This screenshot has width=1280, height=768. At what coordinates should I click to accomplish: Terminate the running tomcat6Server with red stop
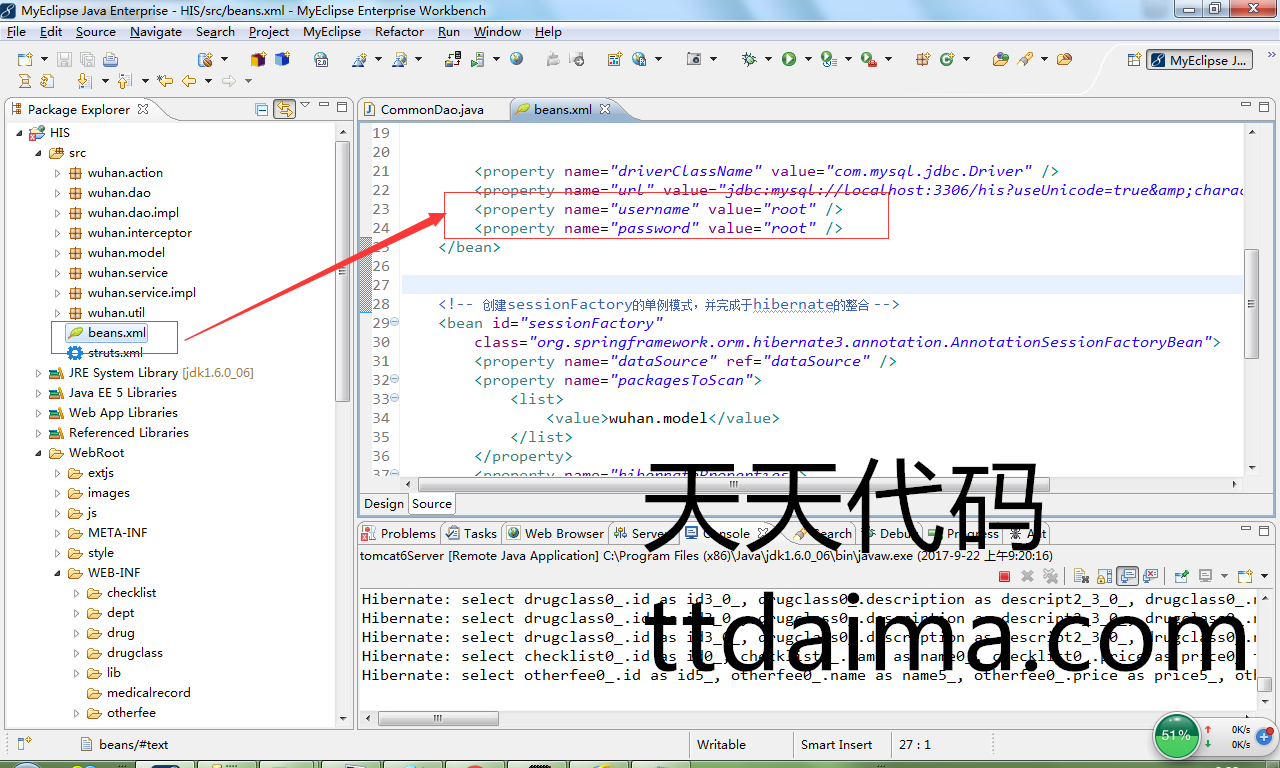[x=1004, y=576]
